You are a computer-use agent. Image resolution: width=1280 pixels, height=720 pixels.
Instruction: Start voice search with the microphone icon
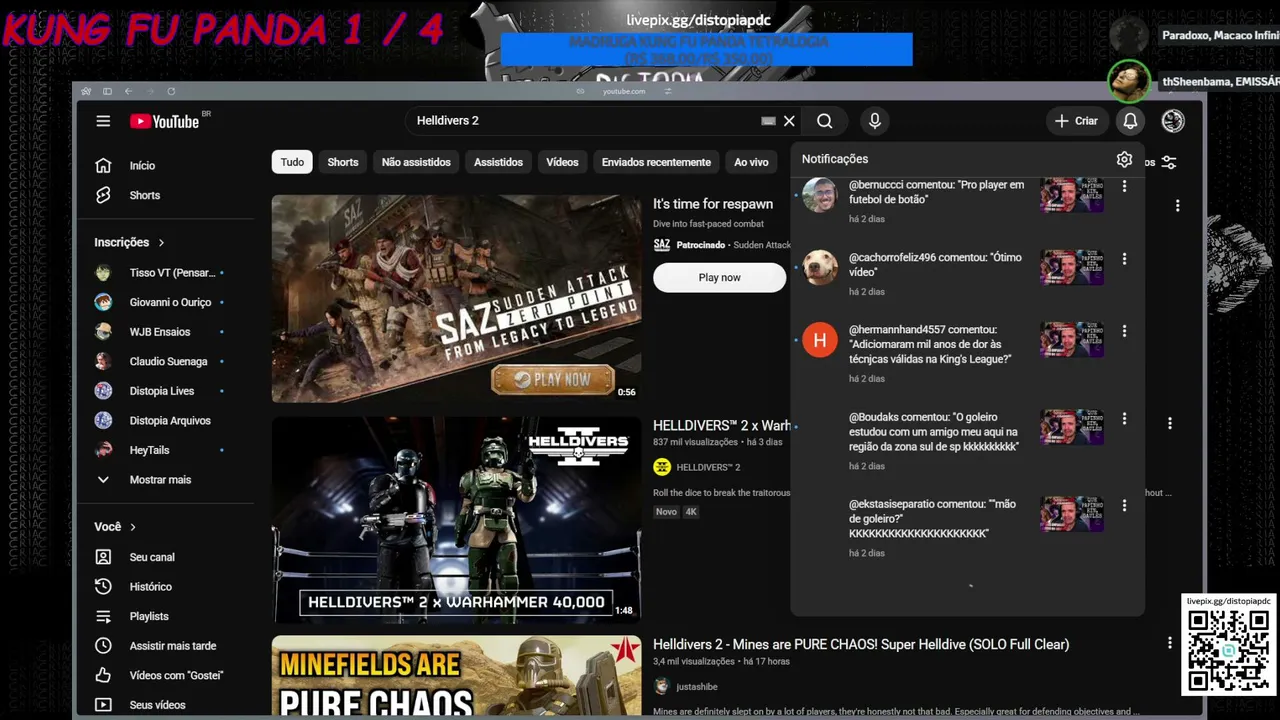point(875,121)
